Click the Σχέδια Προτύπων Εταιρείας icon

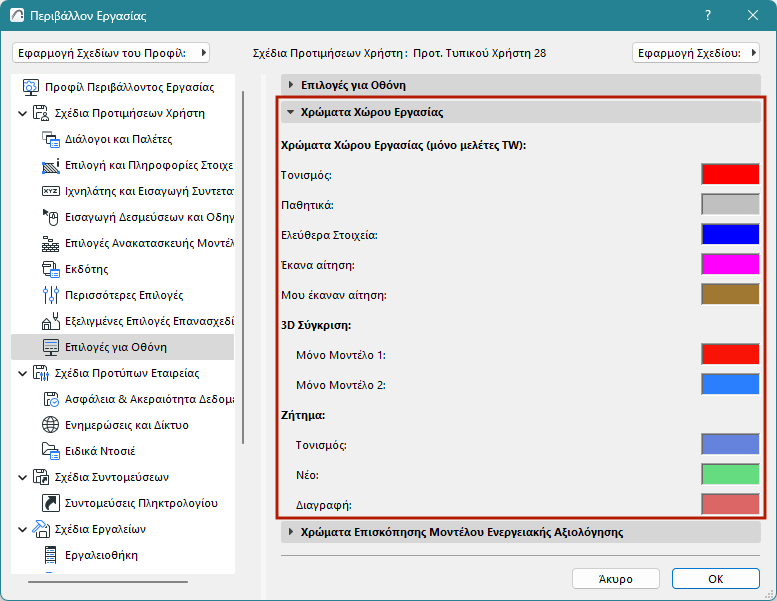tap(41, 373)
